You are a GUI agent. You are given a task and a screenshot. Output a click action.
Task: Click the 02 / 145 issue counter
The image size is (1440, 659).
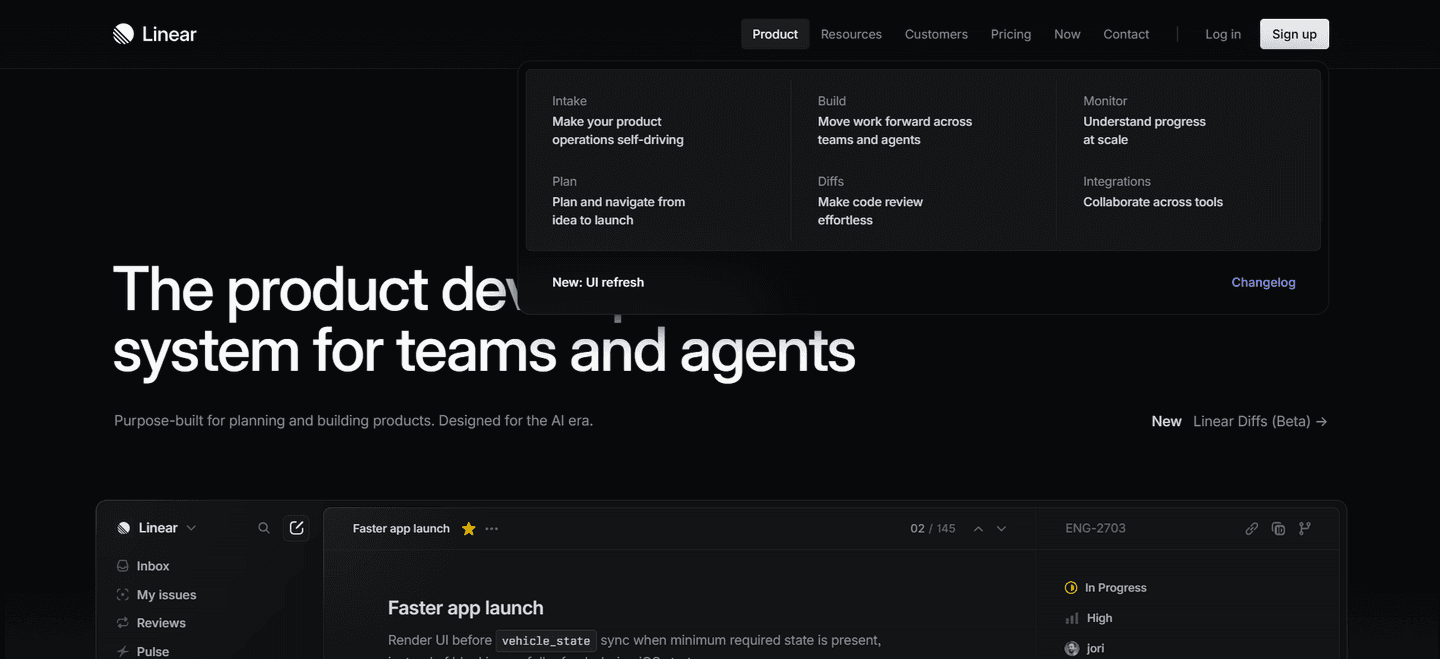(932, 529)
